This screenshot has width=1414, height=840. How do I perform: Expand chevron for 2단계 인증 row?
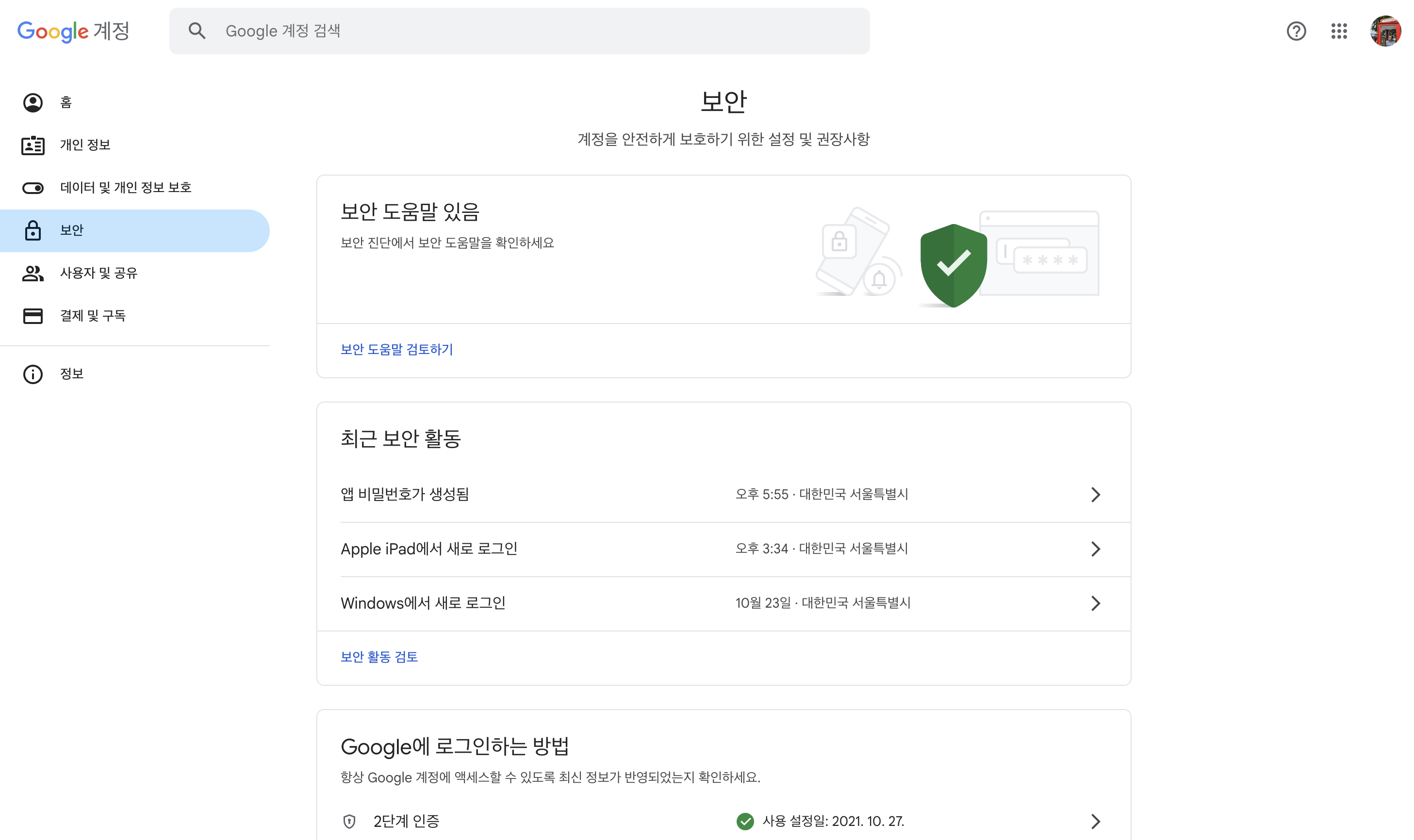point(1095,821)
